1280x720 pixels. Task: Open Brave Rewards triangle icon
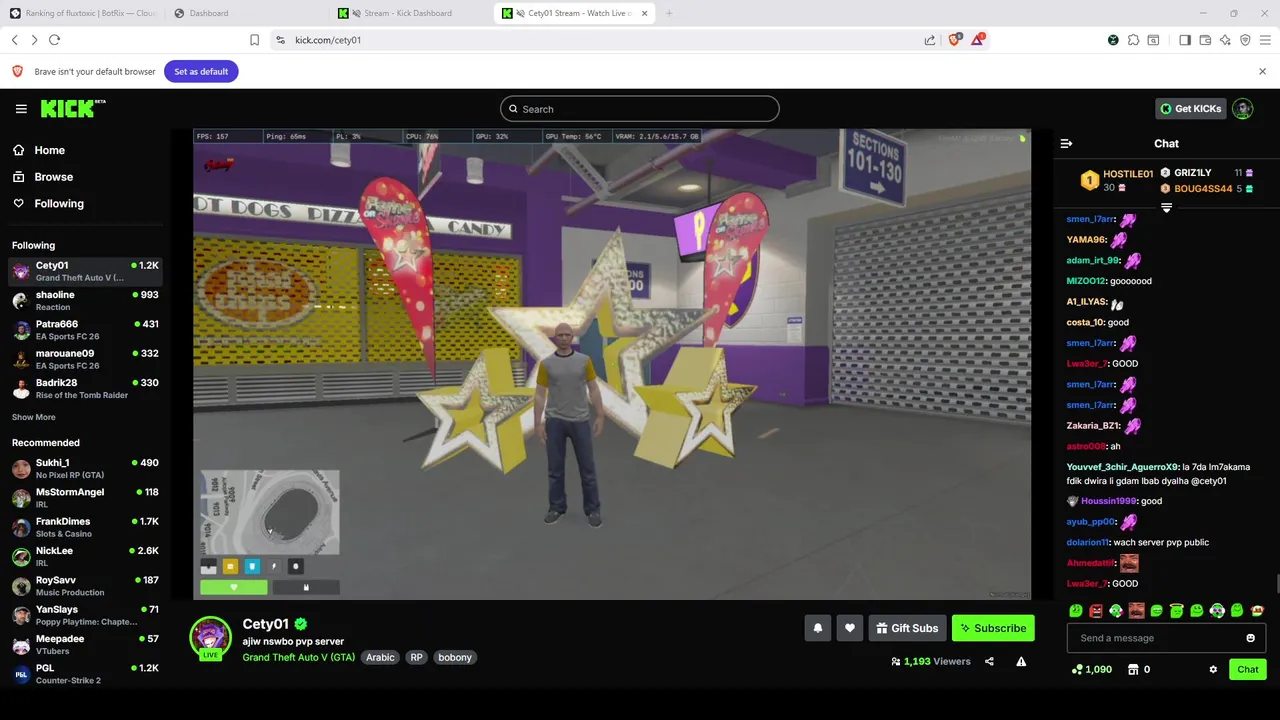tap(978, 39)
